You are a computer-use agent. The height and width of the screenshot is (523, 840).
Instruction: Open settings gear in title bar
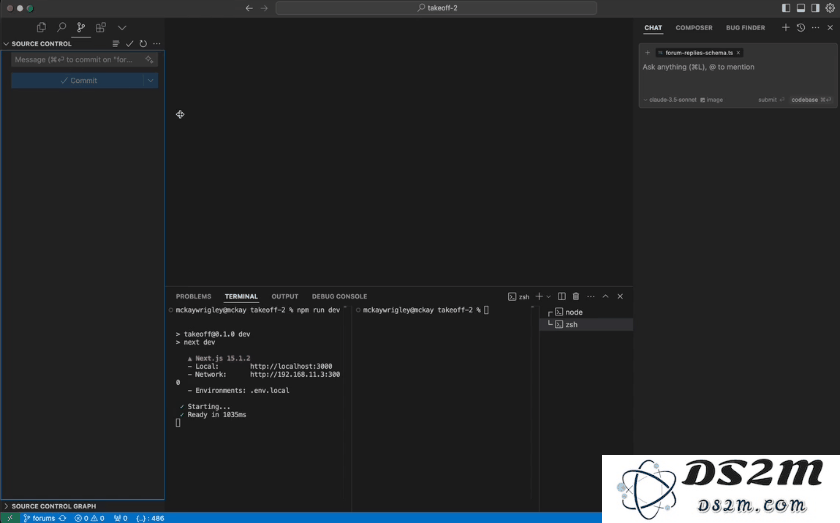tap(830, 8)
